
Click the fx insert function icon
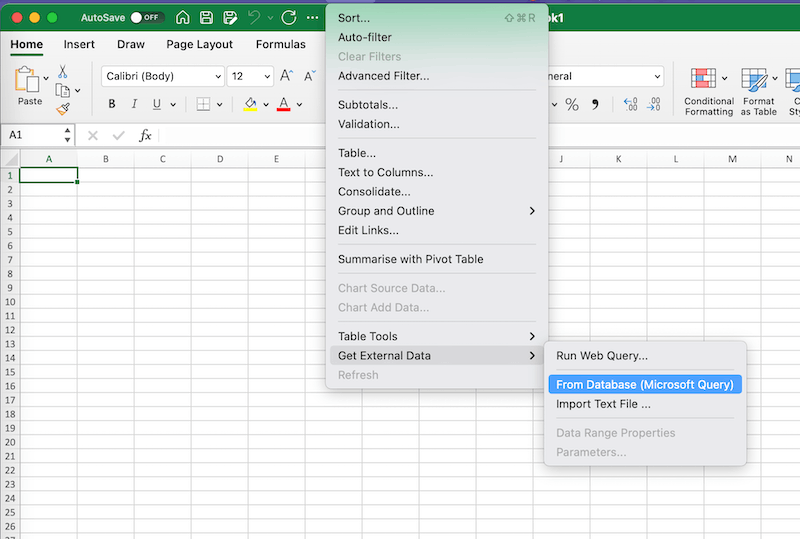pyautogui.click(x=145, y=135)
